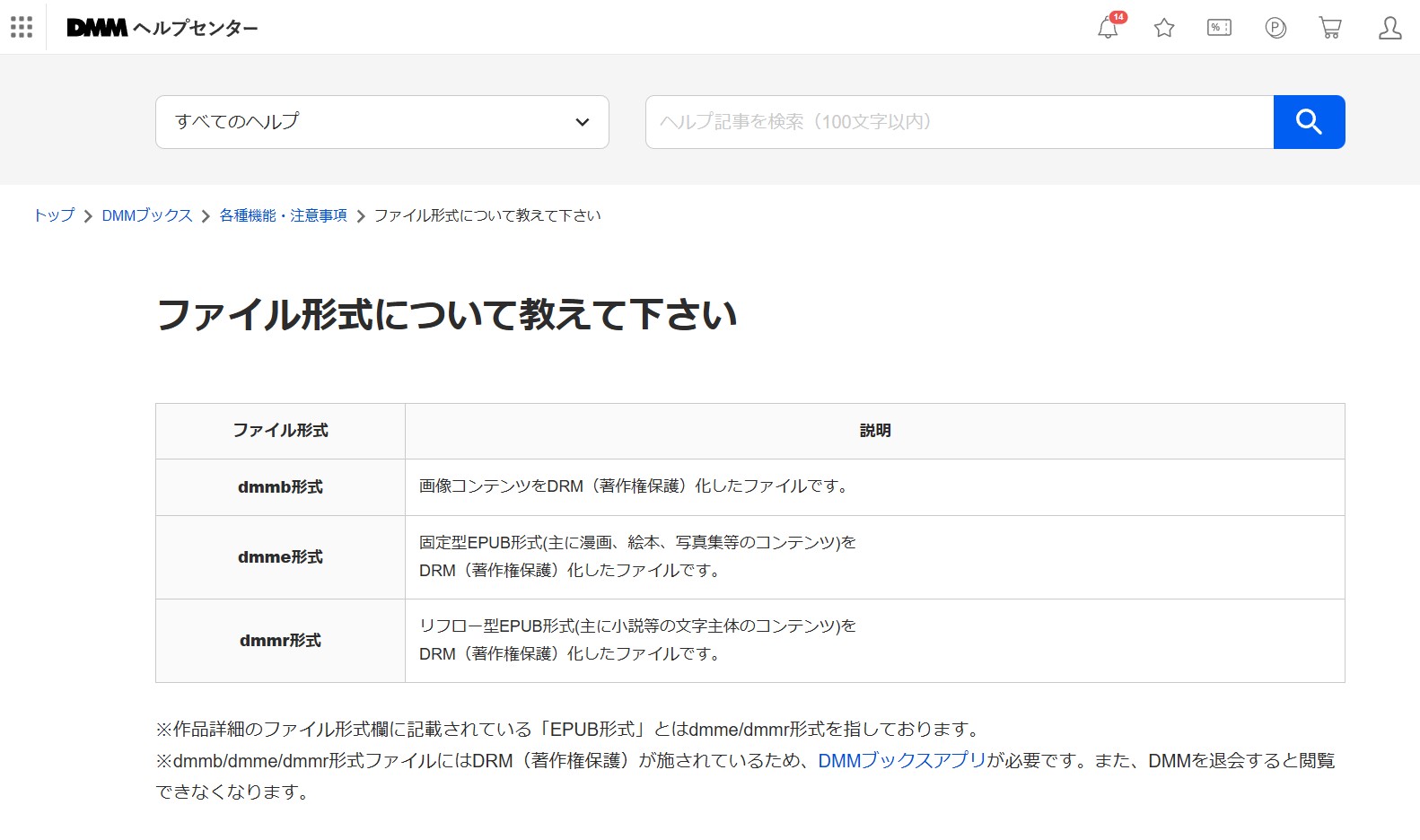
Task: Click the DMM logo
Action: [x=97, y=28]
